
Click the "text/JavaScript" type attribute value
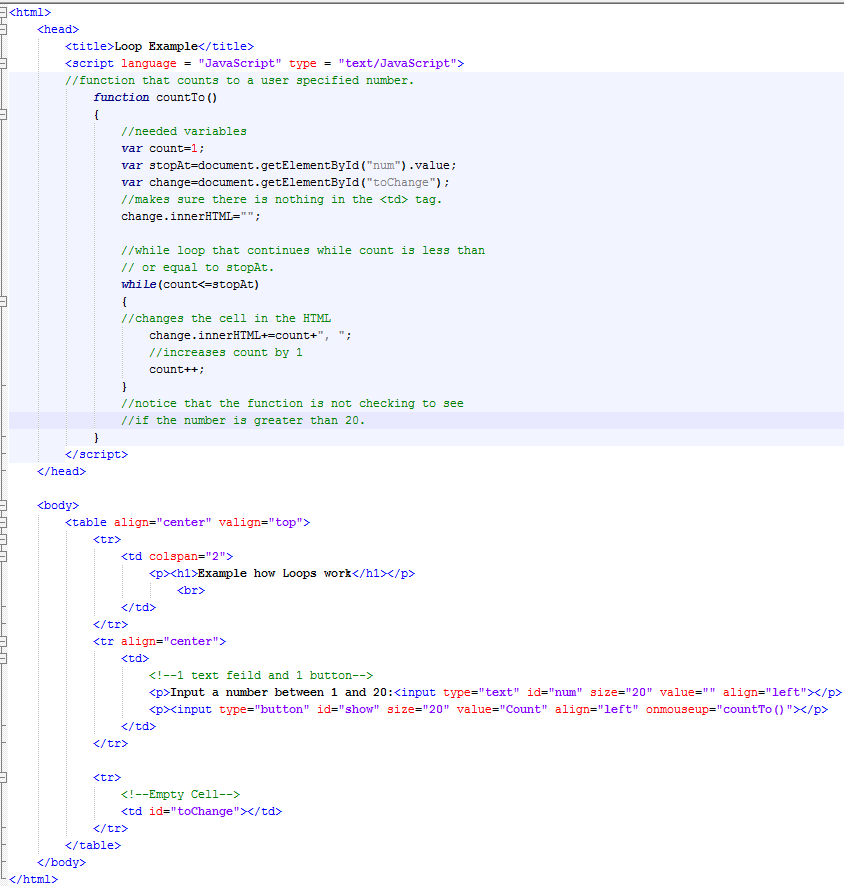pyautogui.click(x=398, y=63)
